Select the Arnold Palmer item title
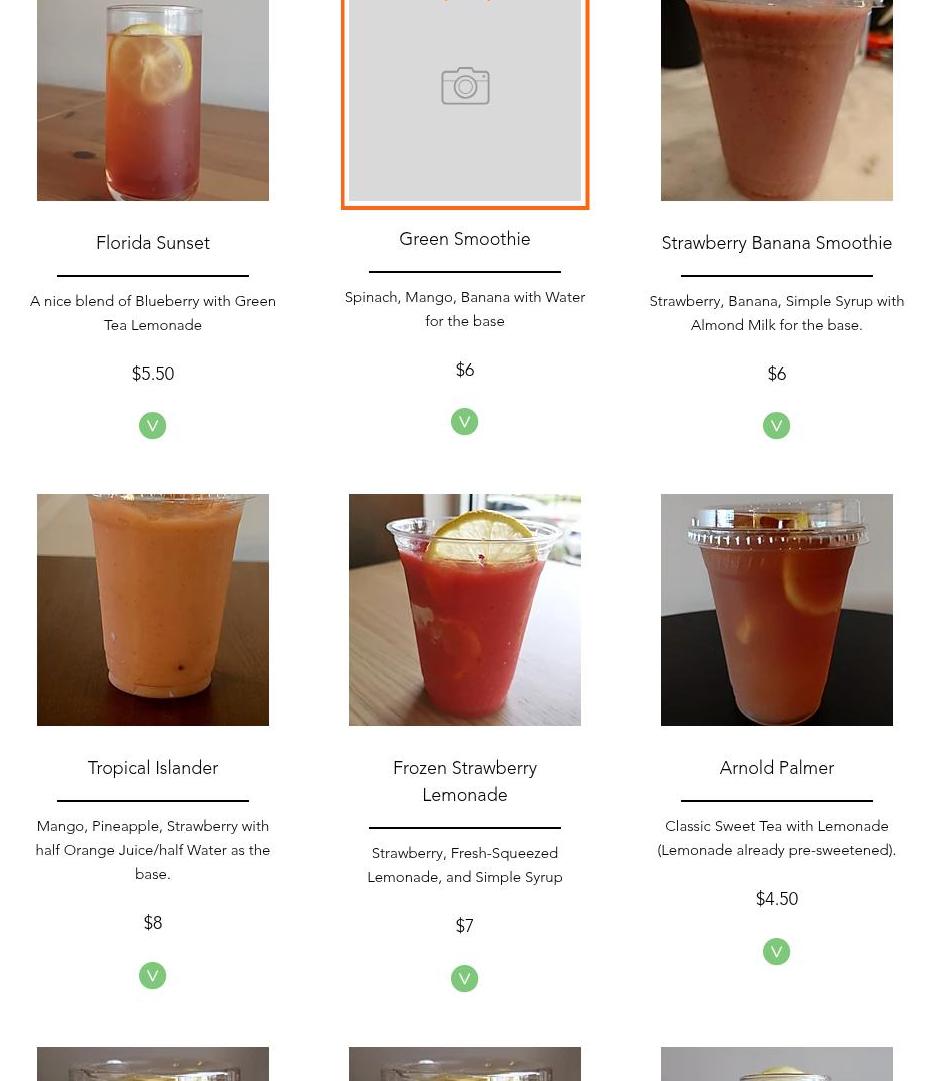The width and height of the screenshot is (930, 1081). [x=776, y=767]
